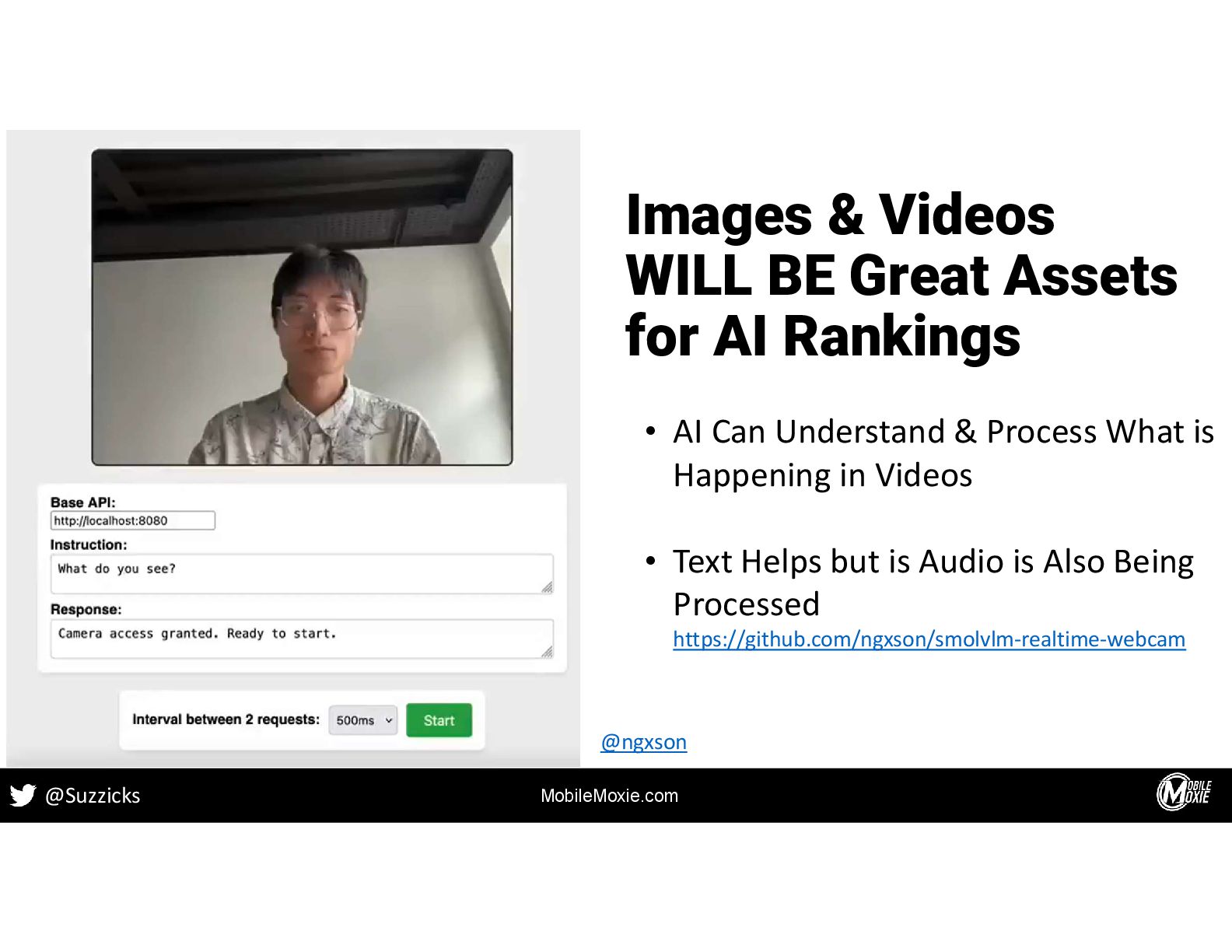1232x952 pixels.
Task: Click the Twitter bird icon in footer
Action: (23, 795)
